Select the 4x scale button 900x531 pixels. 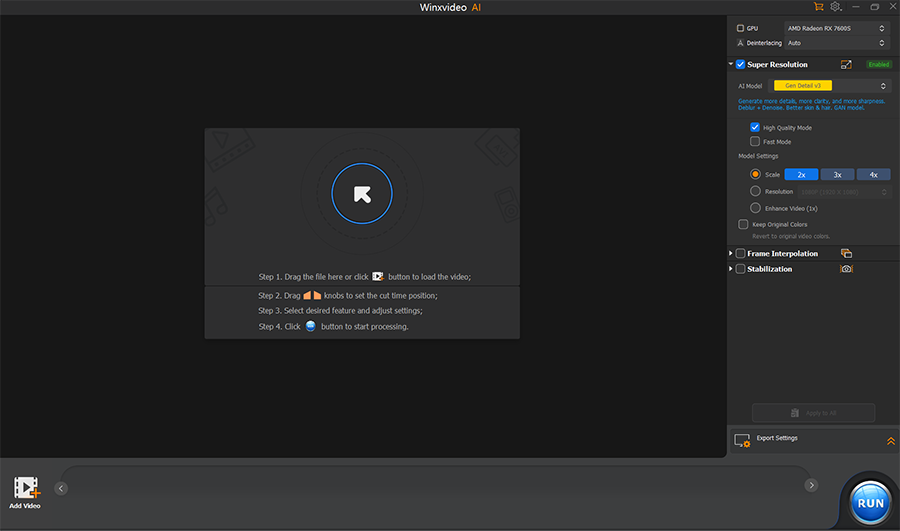coord(874,175)
